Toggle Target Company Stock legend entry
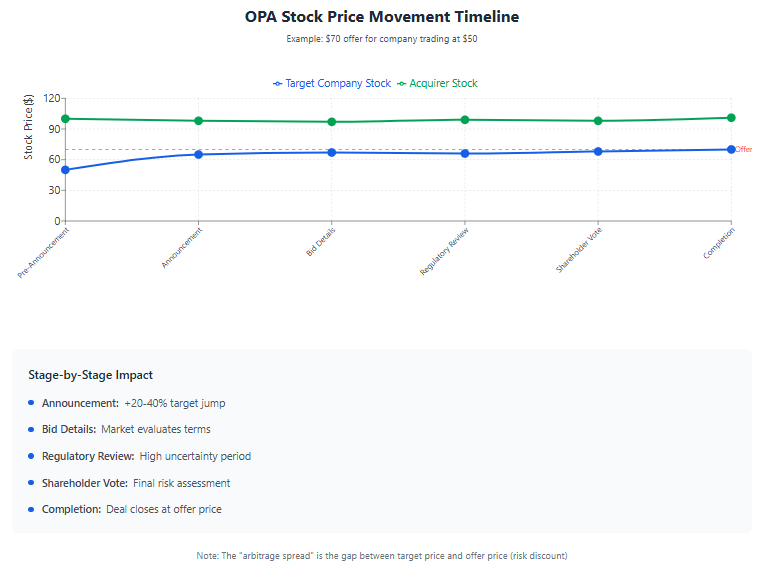The image size is (765, 582). pyautogui.click(x=332, y=83)
